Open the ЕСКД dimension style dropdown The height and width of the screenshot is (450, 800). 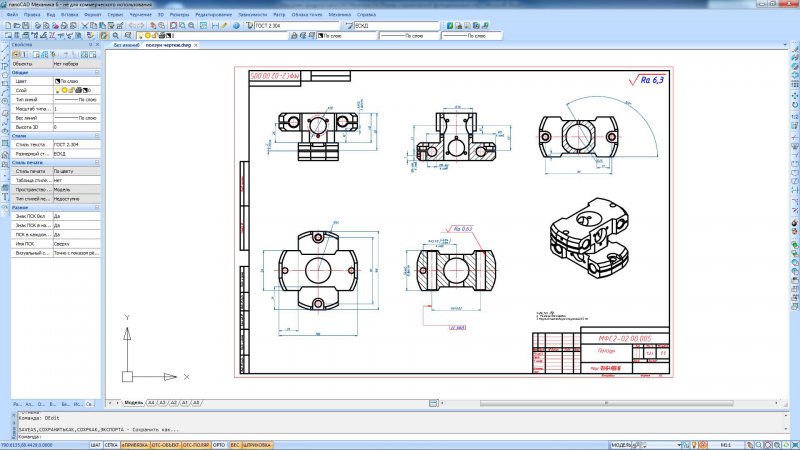(396, 26)
